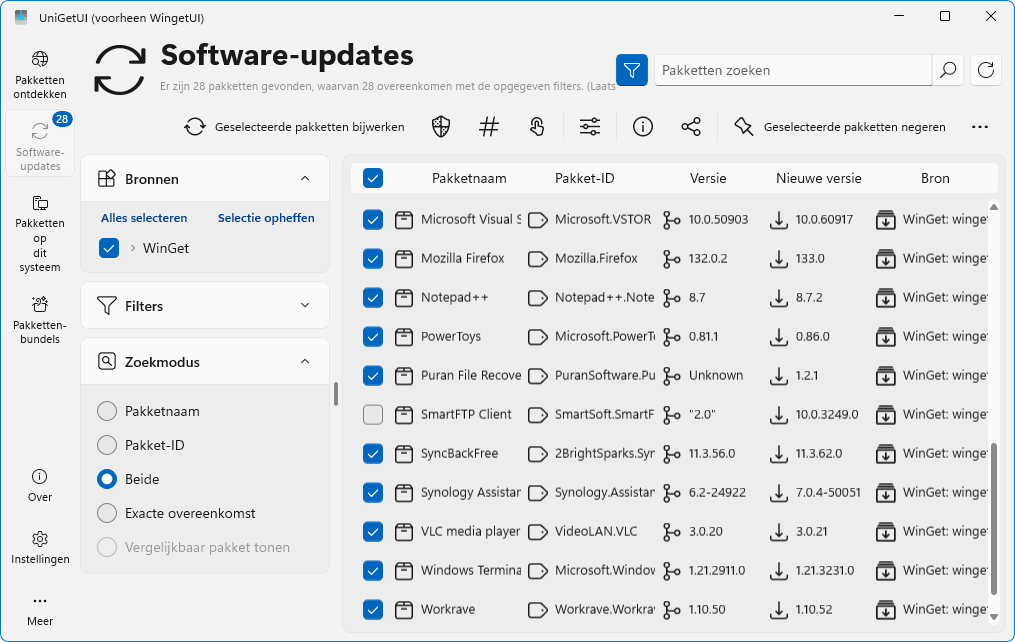Screen dimensions: 1015x642
Task: Sort by the Versie column header
Action: click(708, 179)
